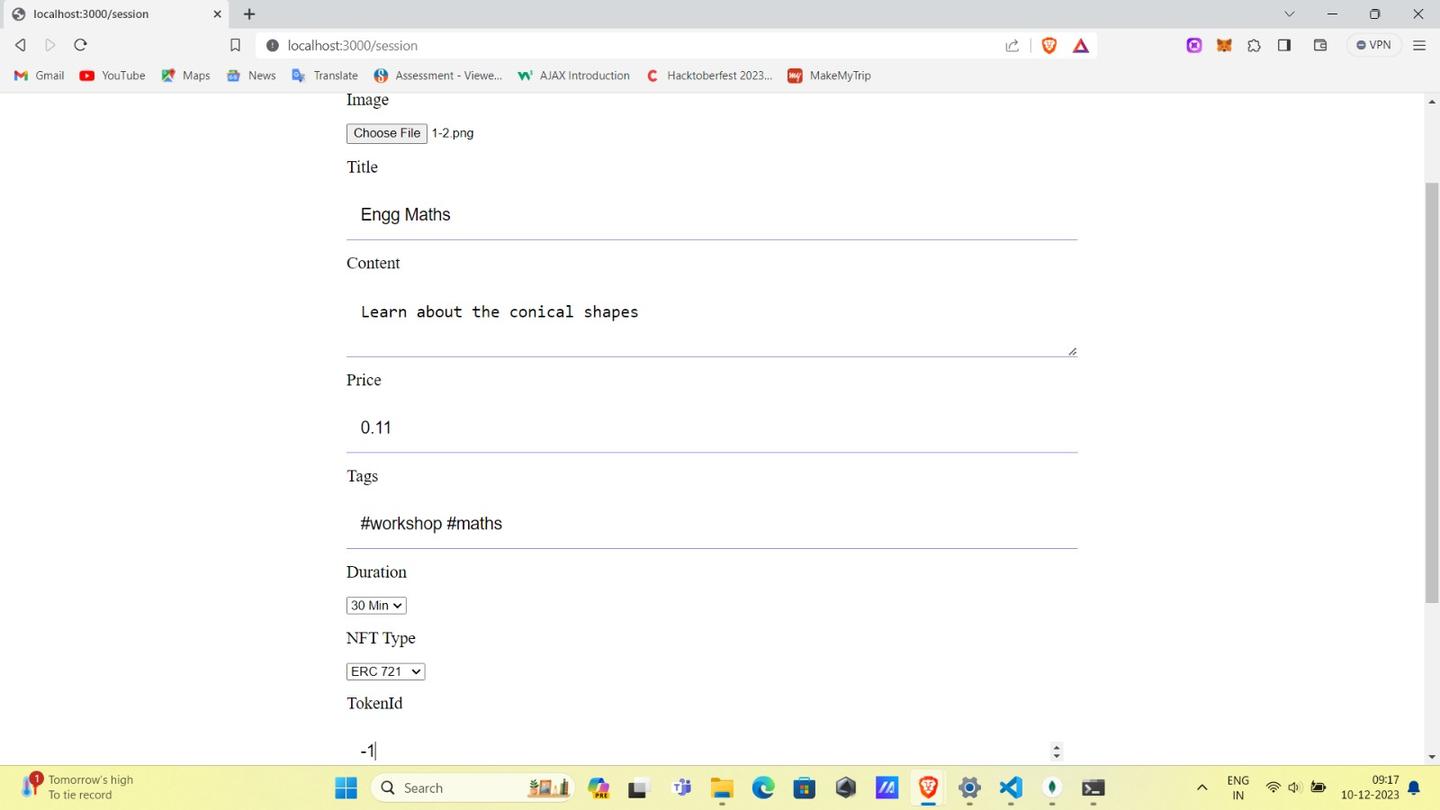
Task: Open a new tab with plus icon
Action: (249, 14)
